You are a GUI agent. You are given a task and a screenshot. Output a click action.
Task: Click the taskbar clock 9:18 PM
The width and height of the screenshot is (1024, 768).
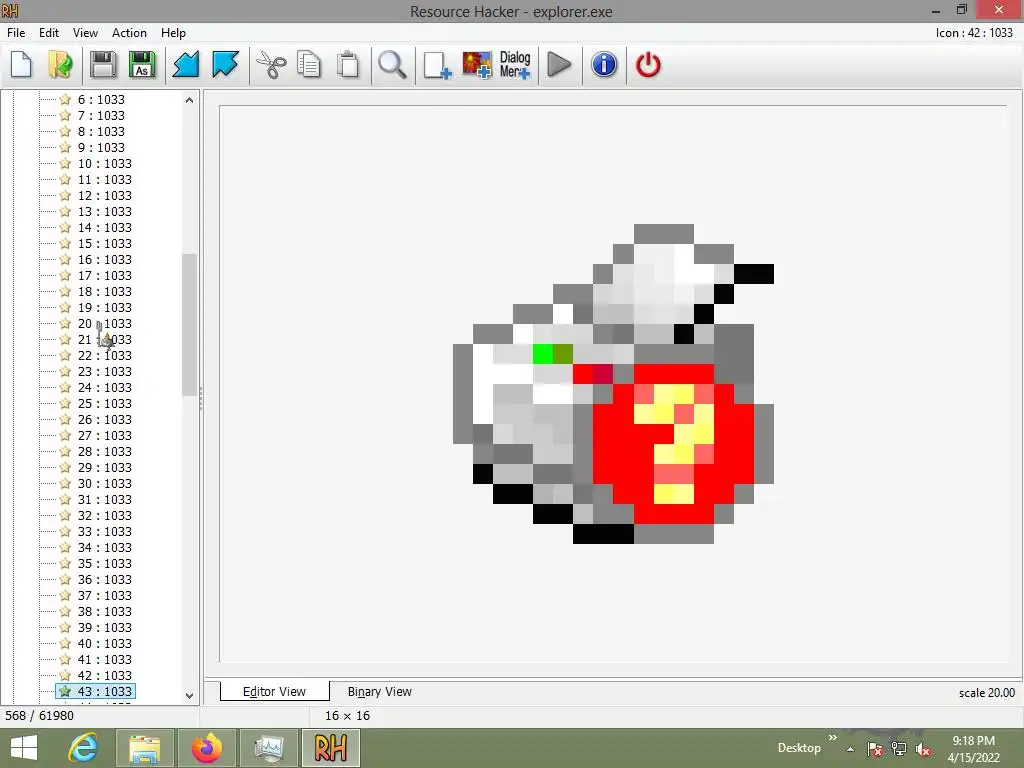[973, 741]
